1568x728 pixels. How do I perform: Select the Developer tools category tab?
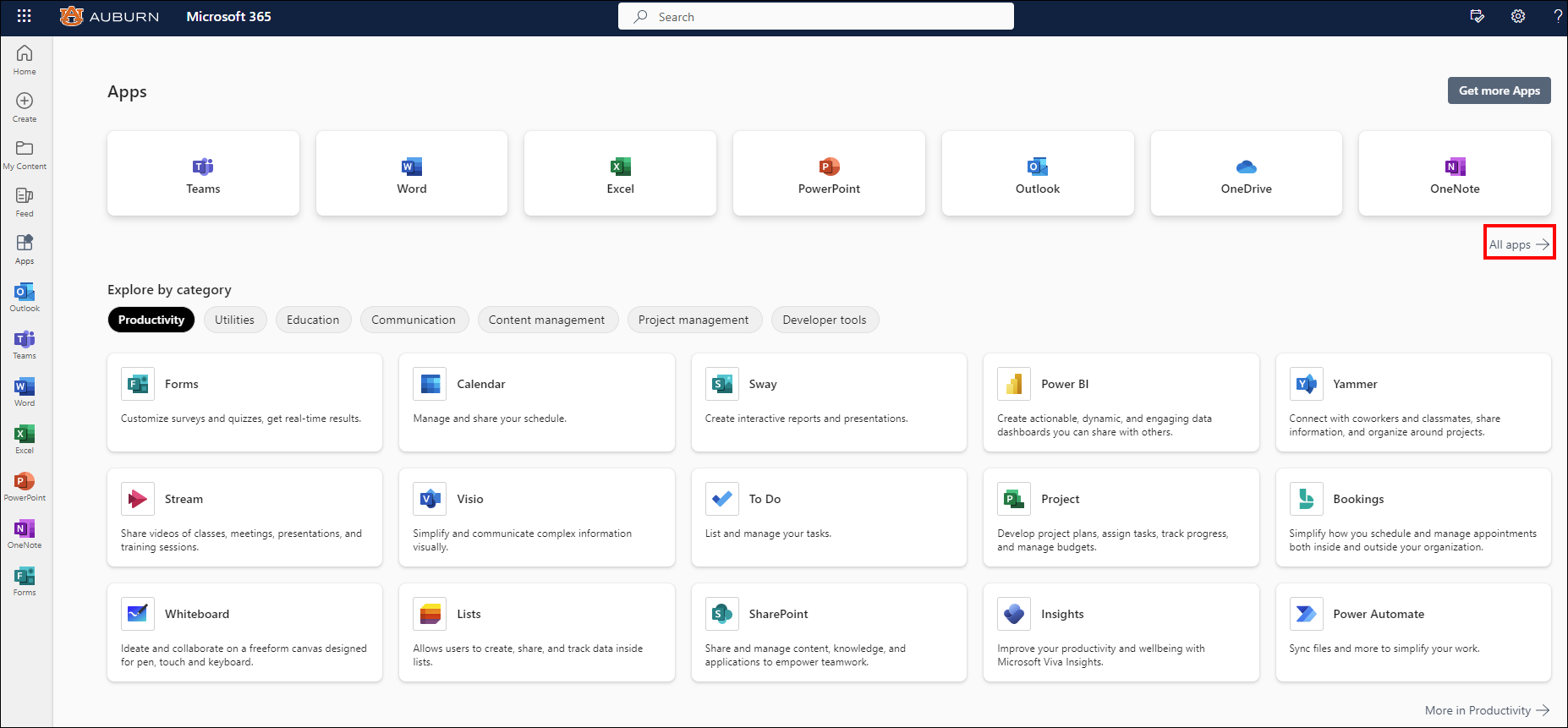click(x=825, y=320)
